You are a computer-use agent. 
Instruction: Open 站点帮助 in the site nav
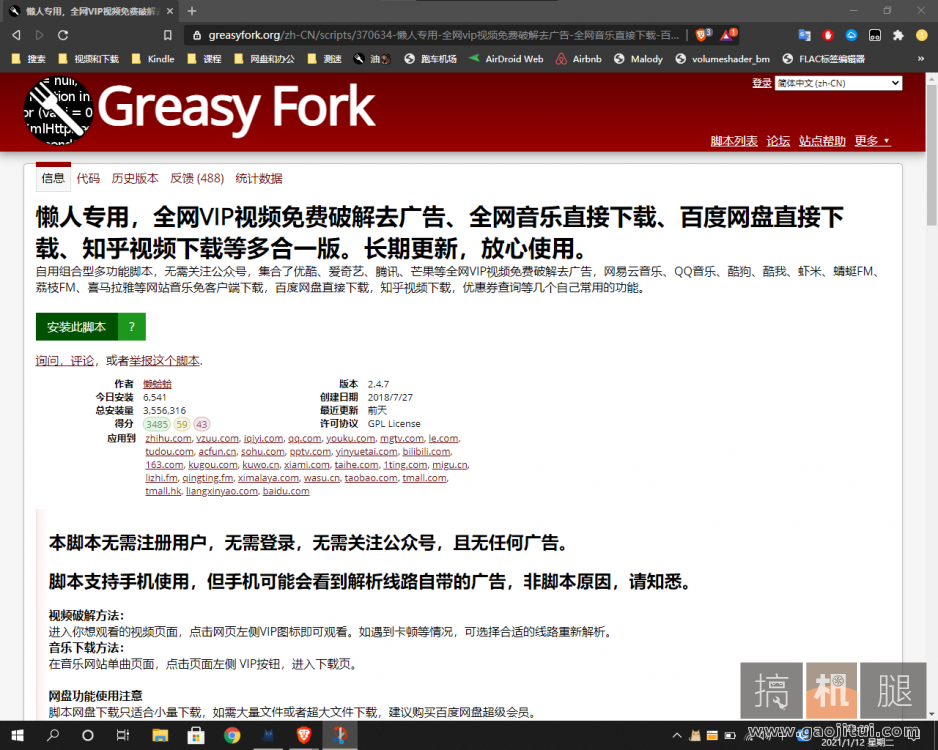coord(822,141)
